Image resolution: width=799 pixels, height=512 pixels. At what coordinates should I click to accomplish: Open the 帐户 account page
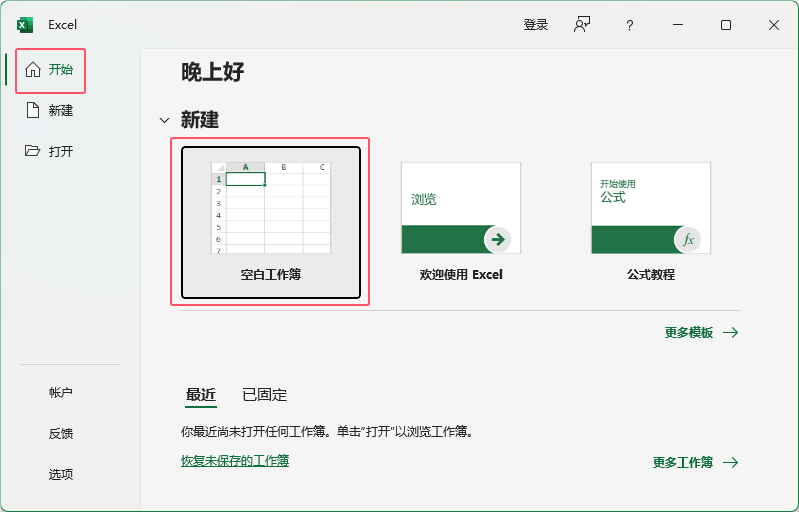coord(61,392)
